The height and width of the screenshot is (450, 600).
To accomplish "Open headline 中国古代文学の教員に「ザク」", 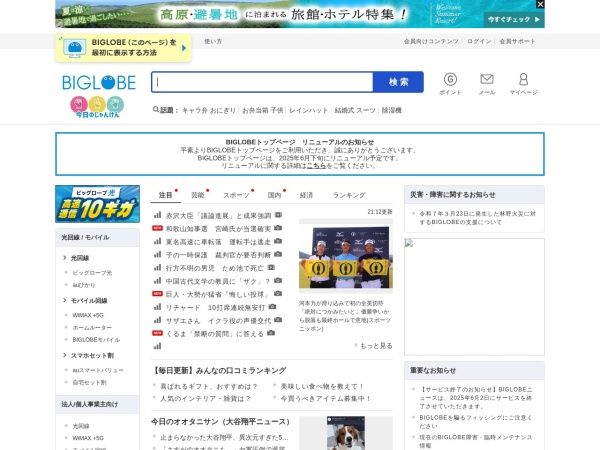I will pos(218,281).
